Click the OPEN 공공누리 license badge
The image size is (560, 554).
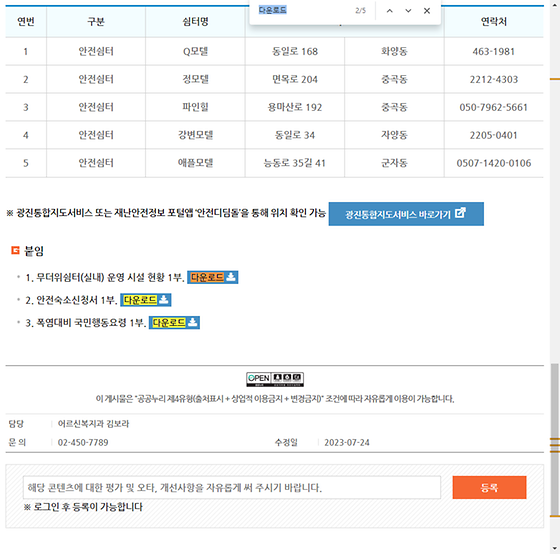coord(275,379)
